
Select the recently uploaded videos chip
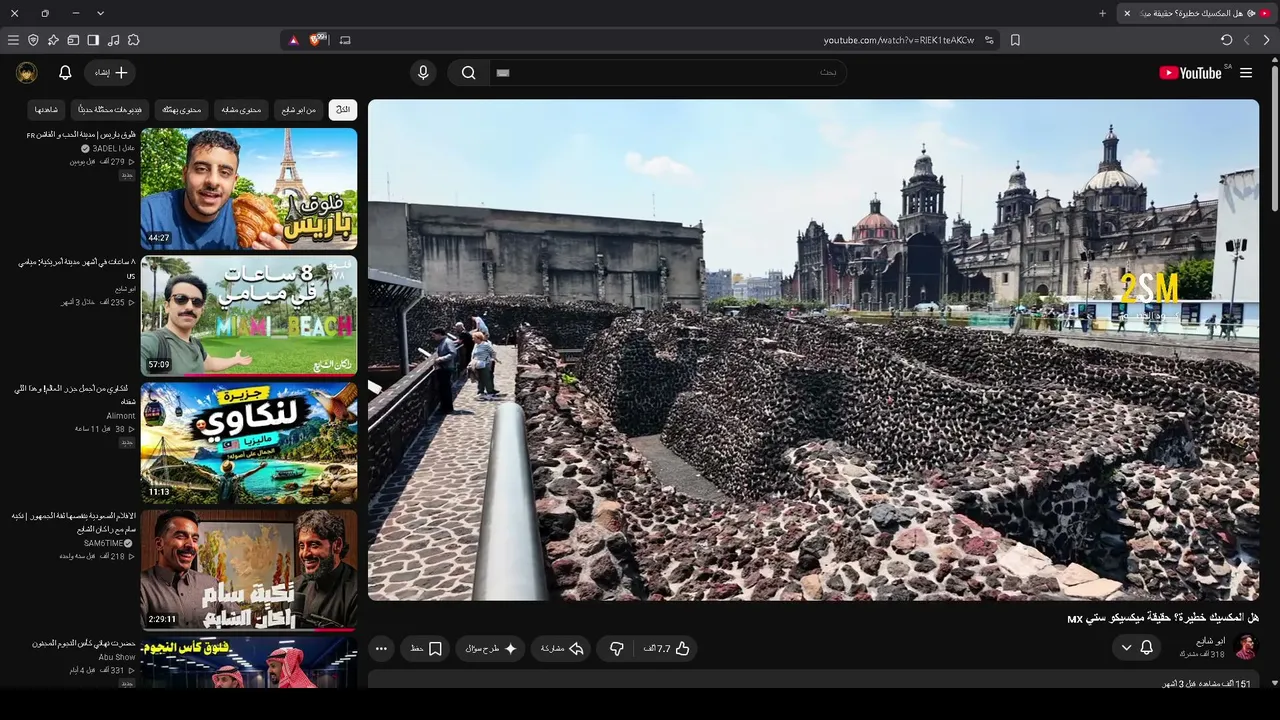tap(110, 109)
